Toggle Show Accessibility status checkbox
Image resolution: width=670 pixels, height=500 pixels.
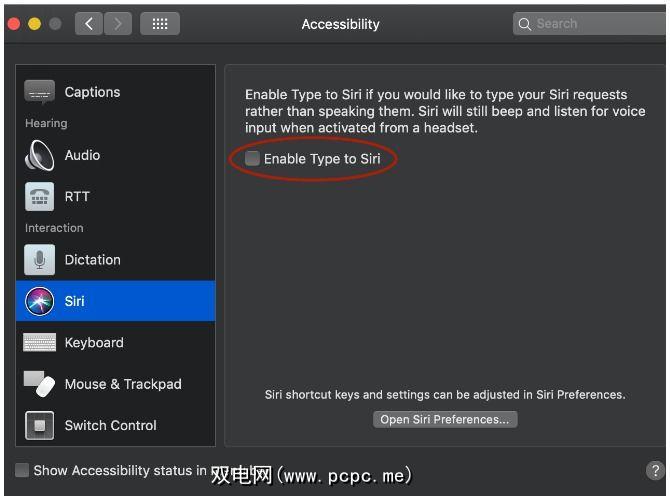pyautogui.click(x=22, y=470)
